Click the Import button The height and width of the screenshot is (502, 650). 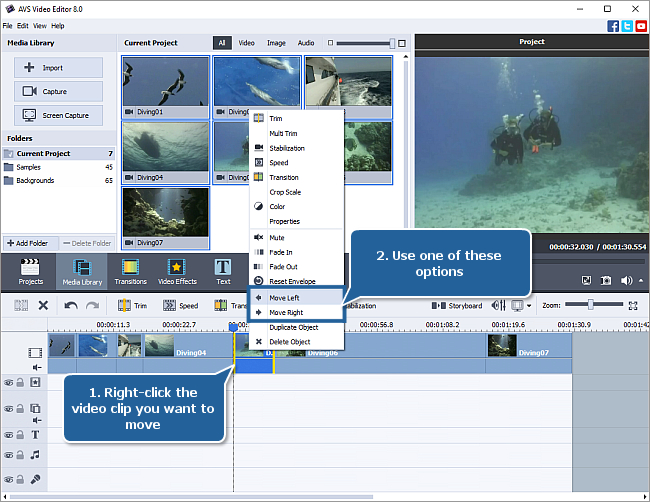click(x=58, y=68)
